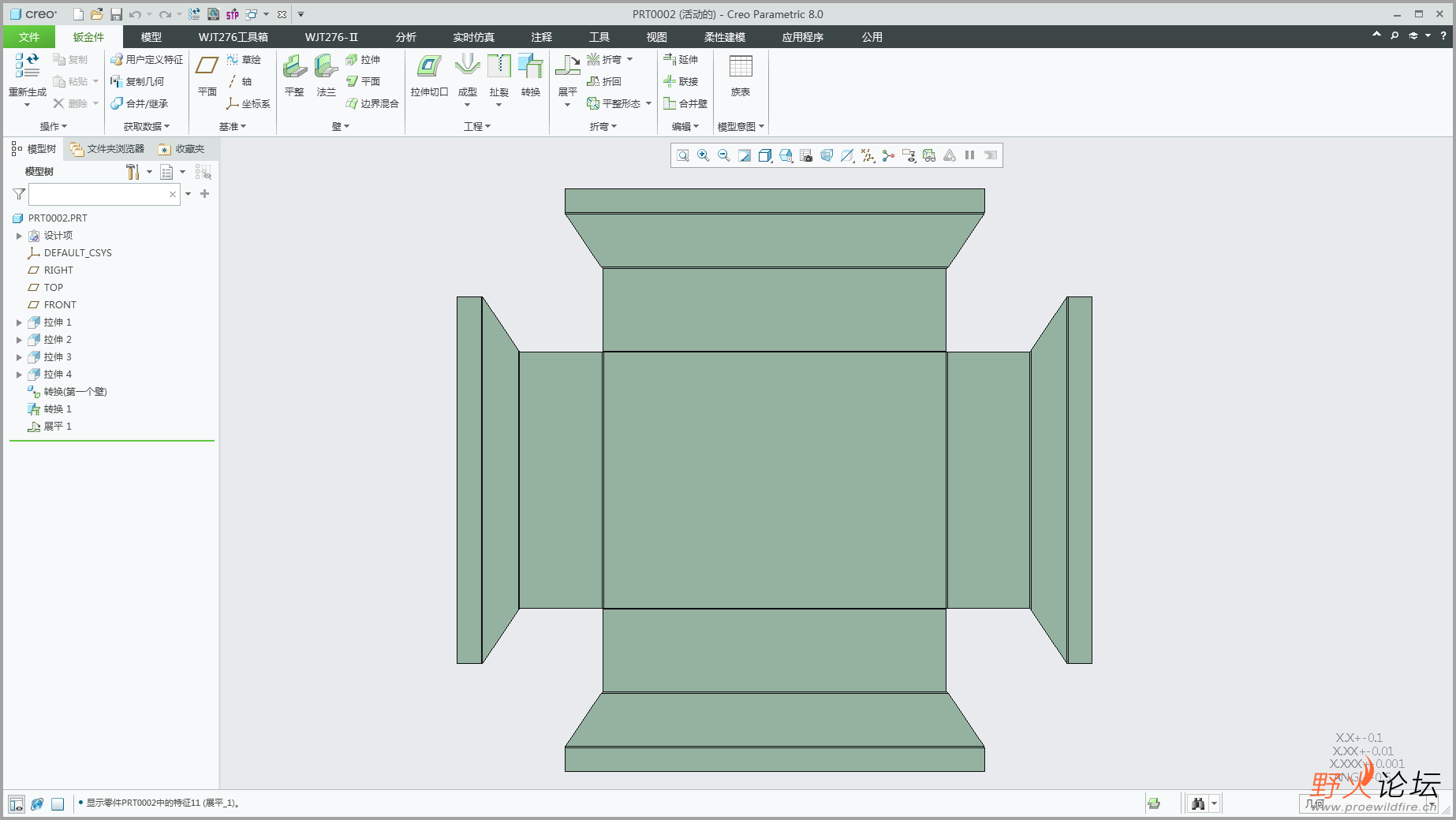1456x820 pixels.
Task: Click the Rip (扯裂) tool icon
Action: (499, 65)
